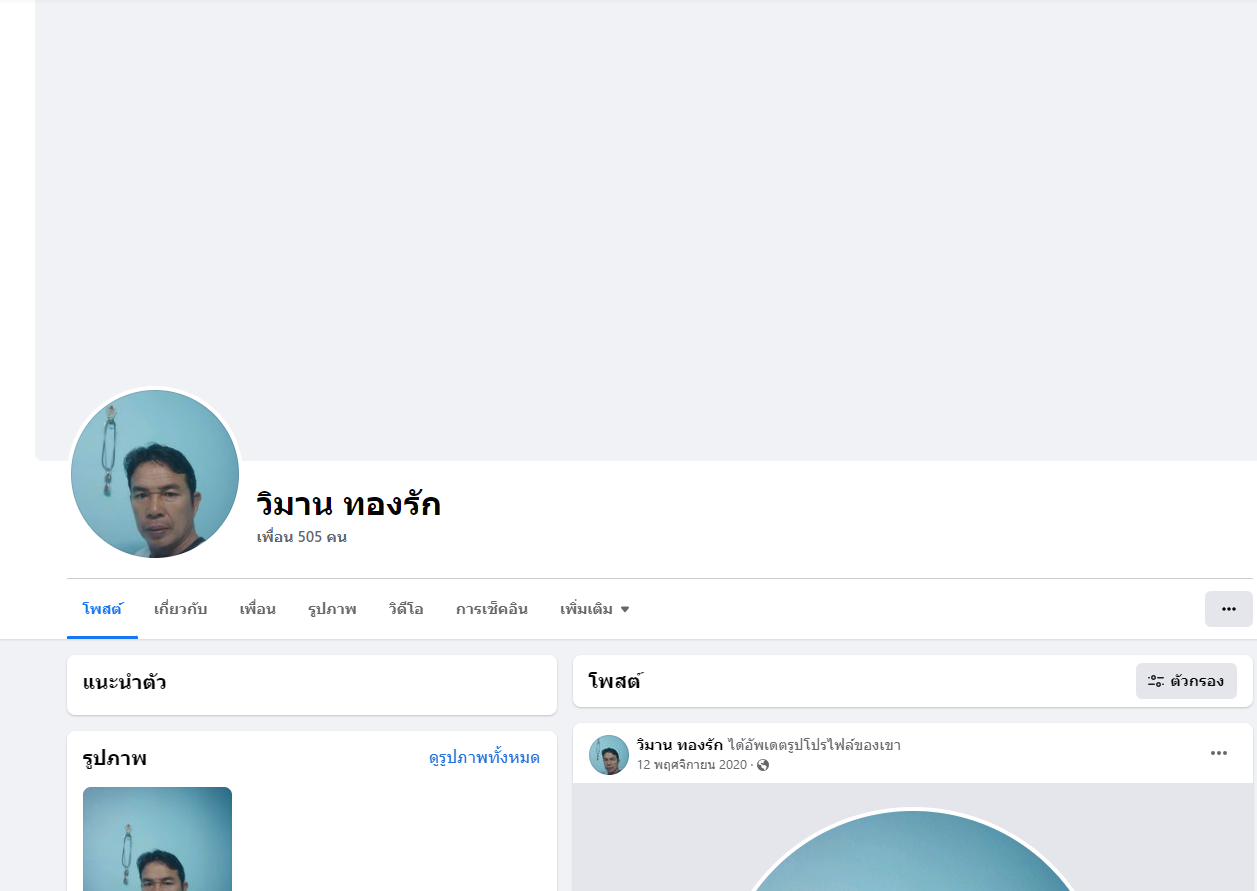Open the large circular profile picture

coord(155,474)
